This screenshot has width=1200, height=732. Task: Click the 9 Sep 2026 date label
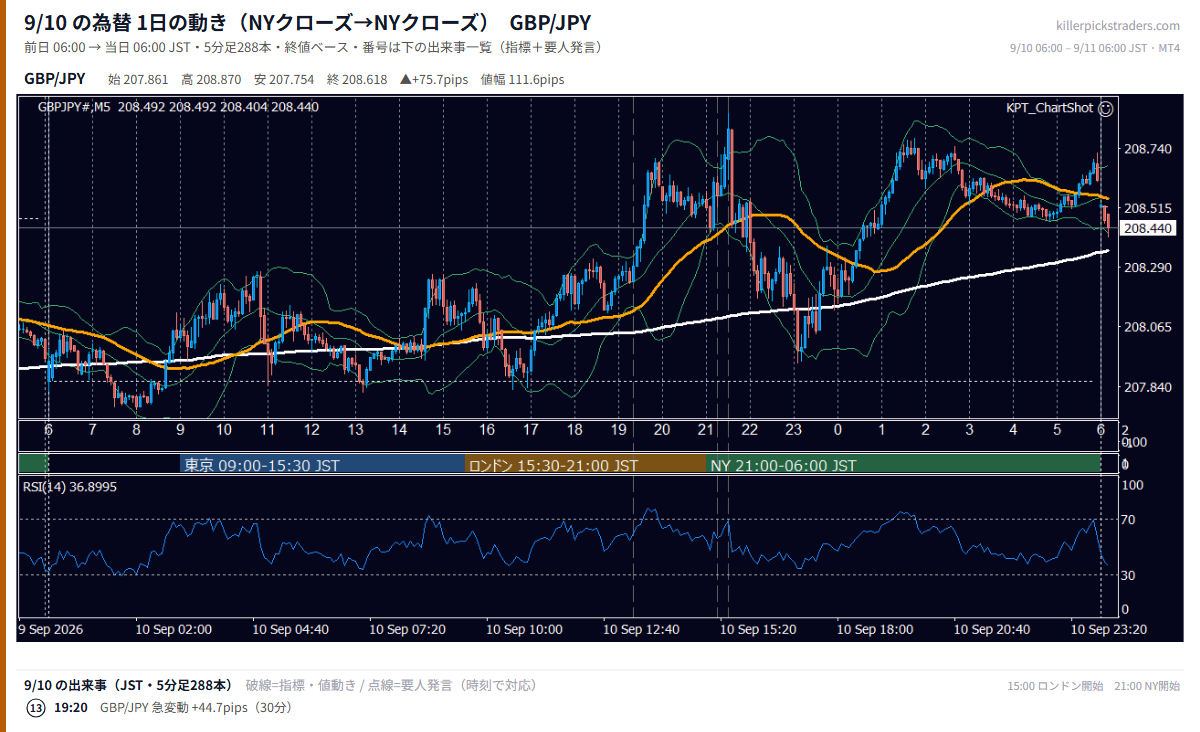pos(52,630)
